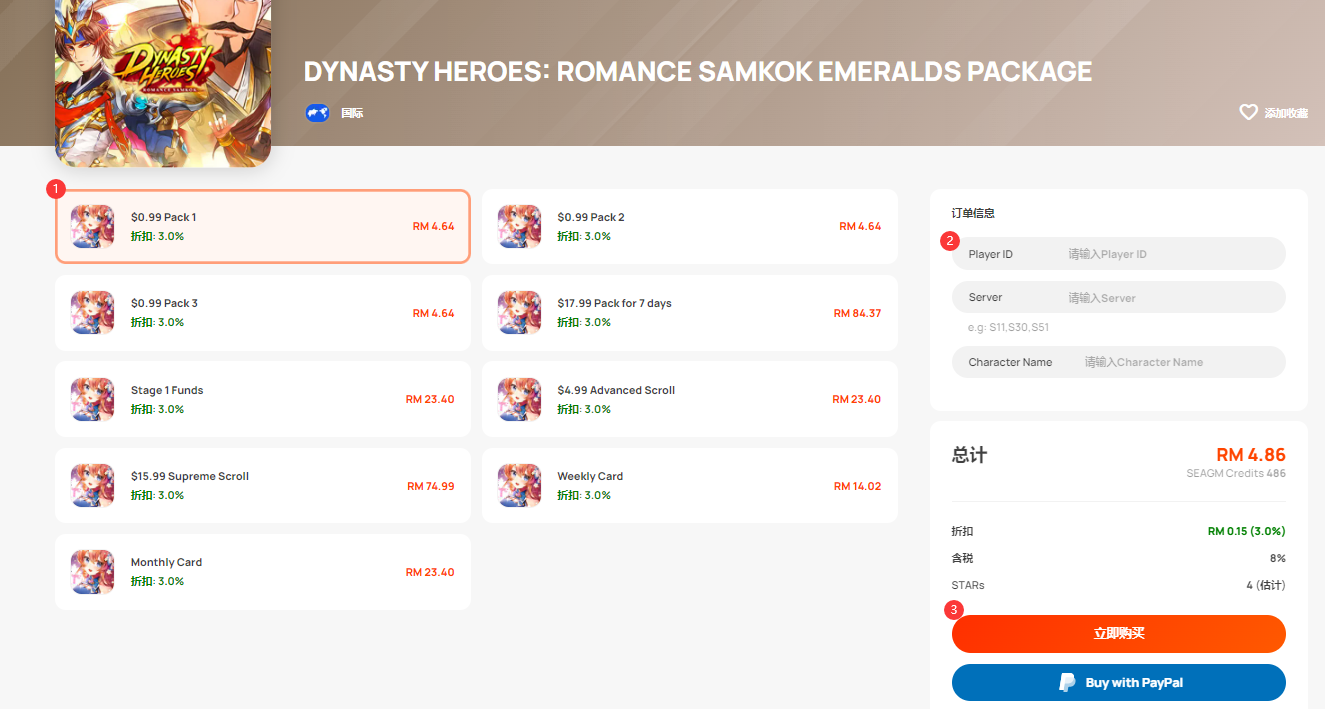Choose the $0.99 Pack 2 label
This screenshot has width=1325, height=709.
tap(590, 217)
